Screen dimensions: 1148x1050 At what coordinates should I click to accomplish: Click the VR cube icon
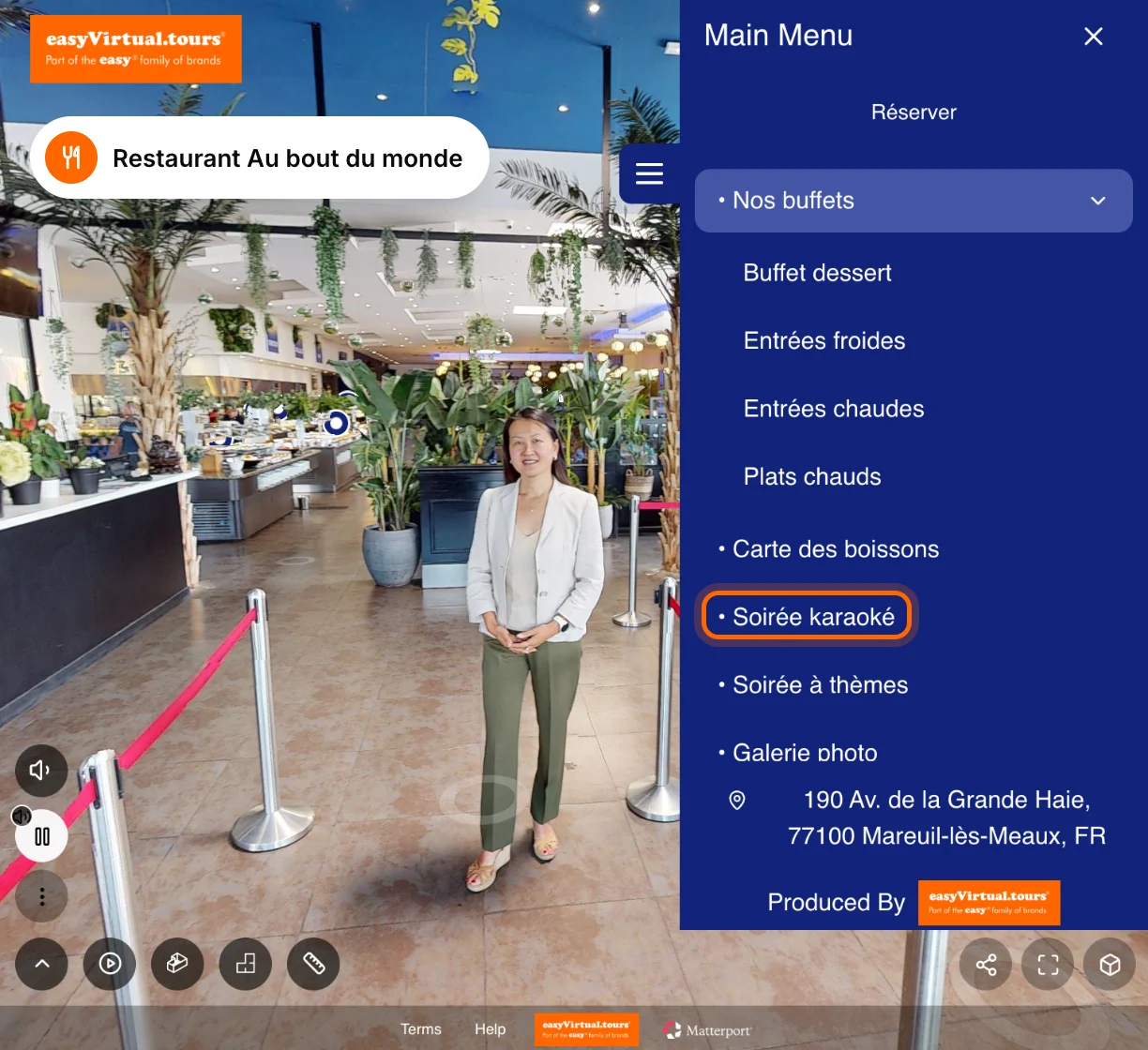tap(1110, 965)
